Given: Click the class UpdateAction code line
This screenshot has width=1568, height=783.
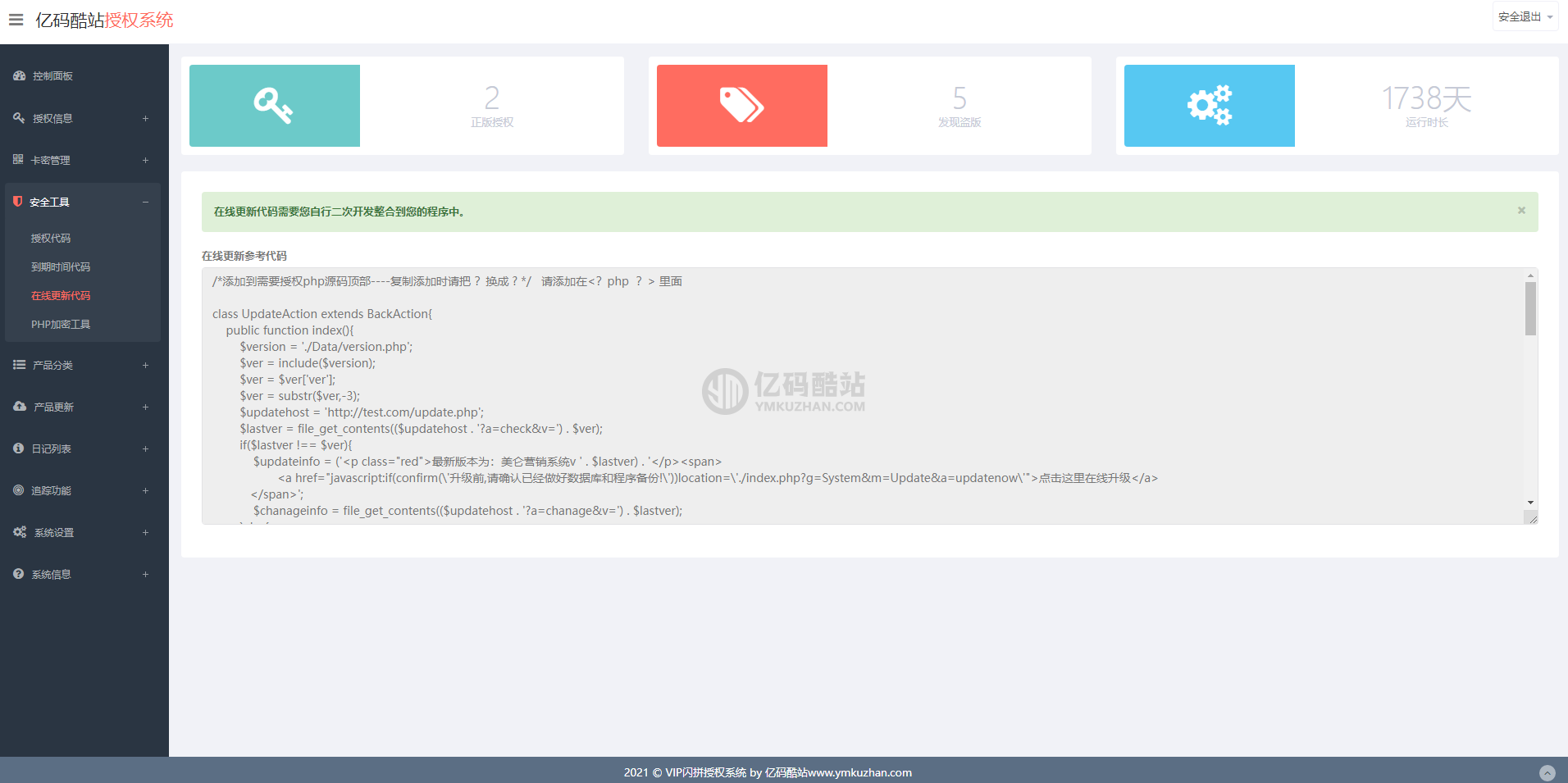Looking at the screenshot, I should [322, 314].
